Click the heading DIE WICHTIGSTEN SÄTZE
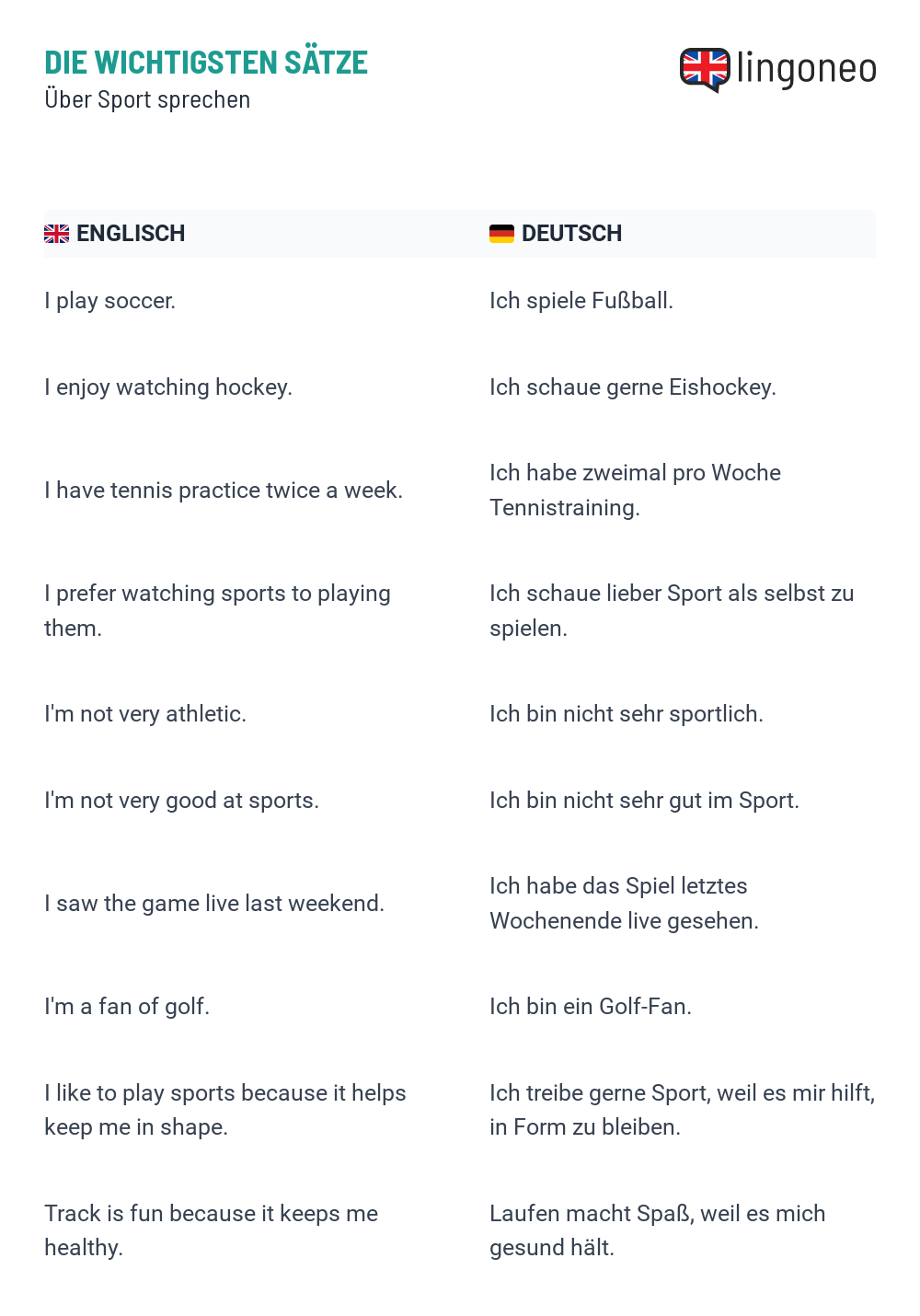The image size is (920, 1316). (206, 63)
